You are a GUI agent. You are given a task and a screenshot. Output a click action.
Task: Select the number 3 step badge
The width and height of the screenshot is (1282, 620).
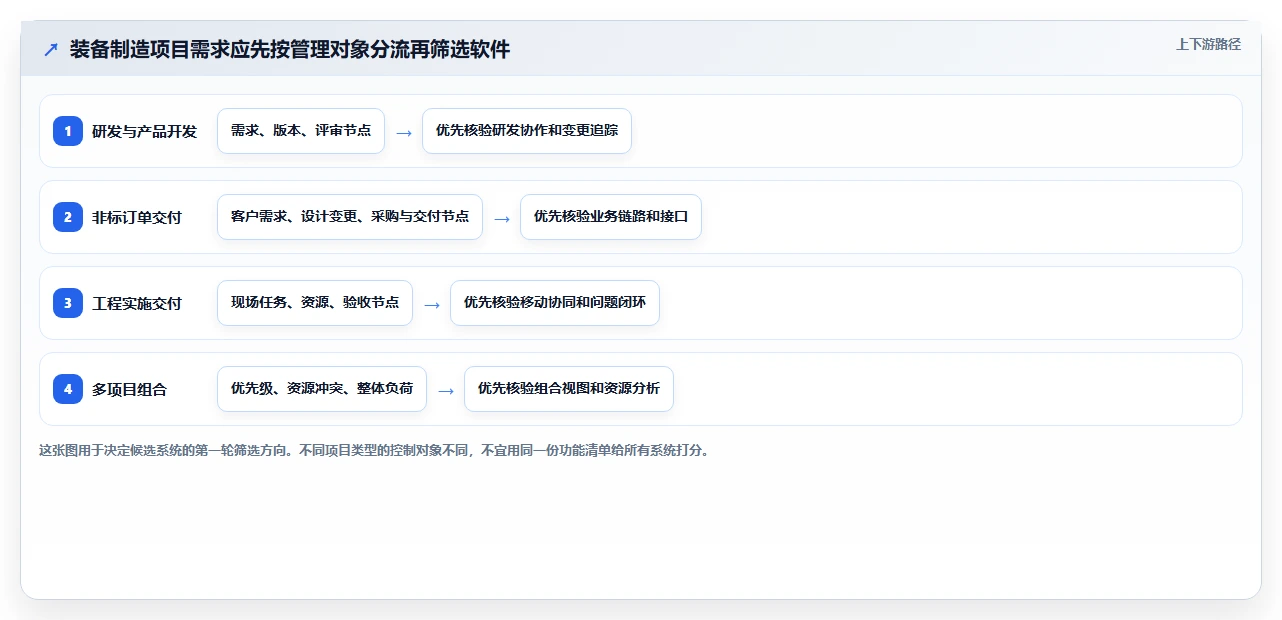68,303
